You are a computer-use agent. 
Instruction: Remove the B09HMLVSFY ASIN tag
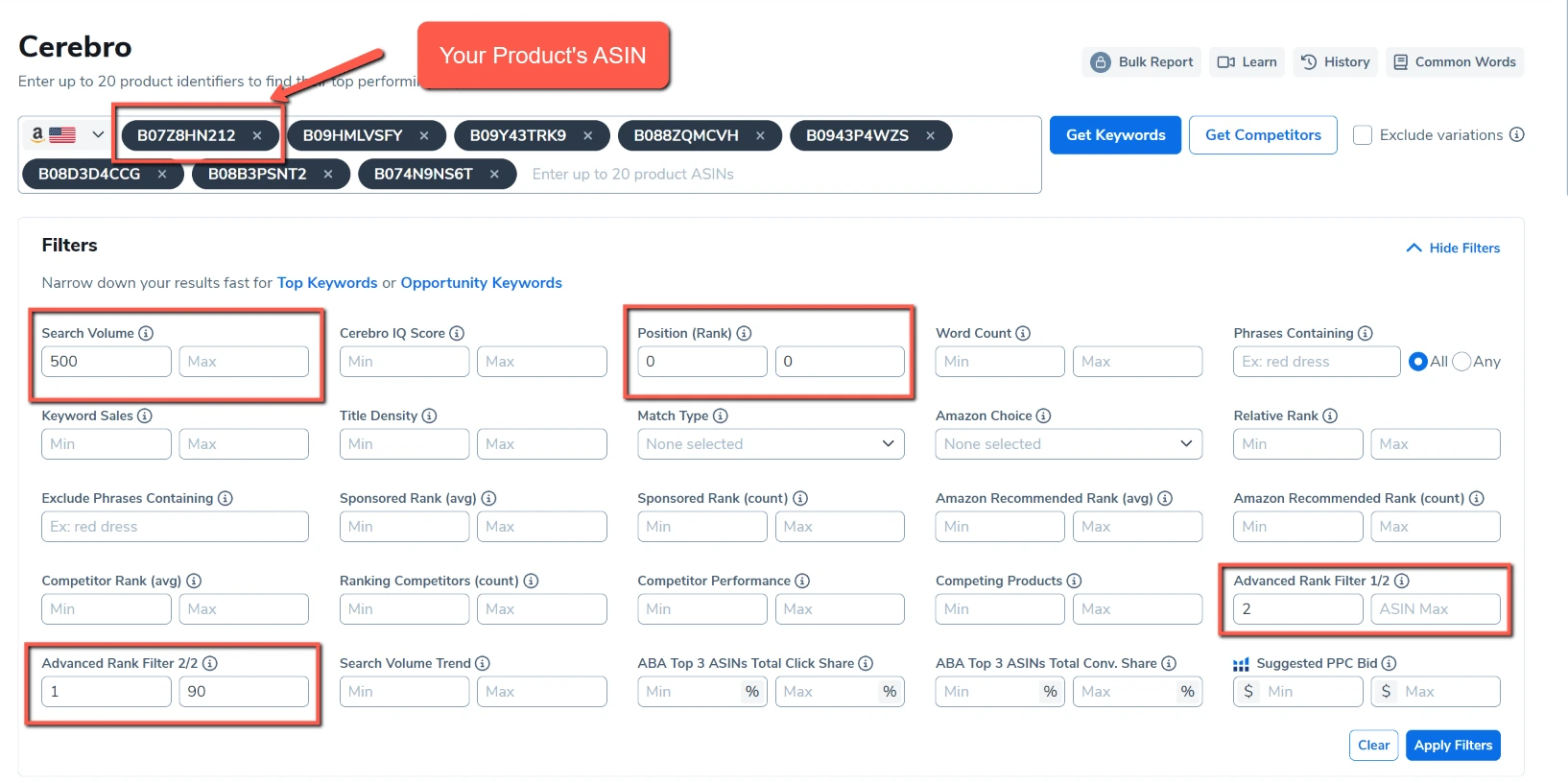pos(424,136)
